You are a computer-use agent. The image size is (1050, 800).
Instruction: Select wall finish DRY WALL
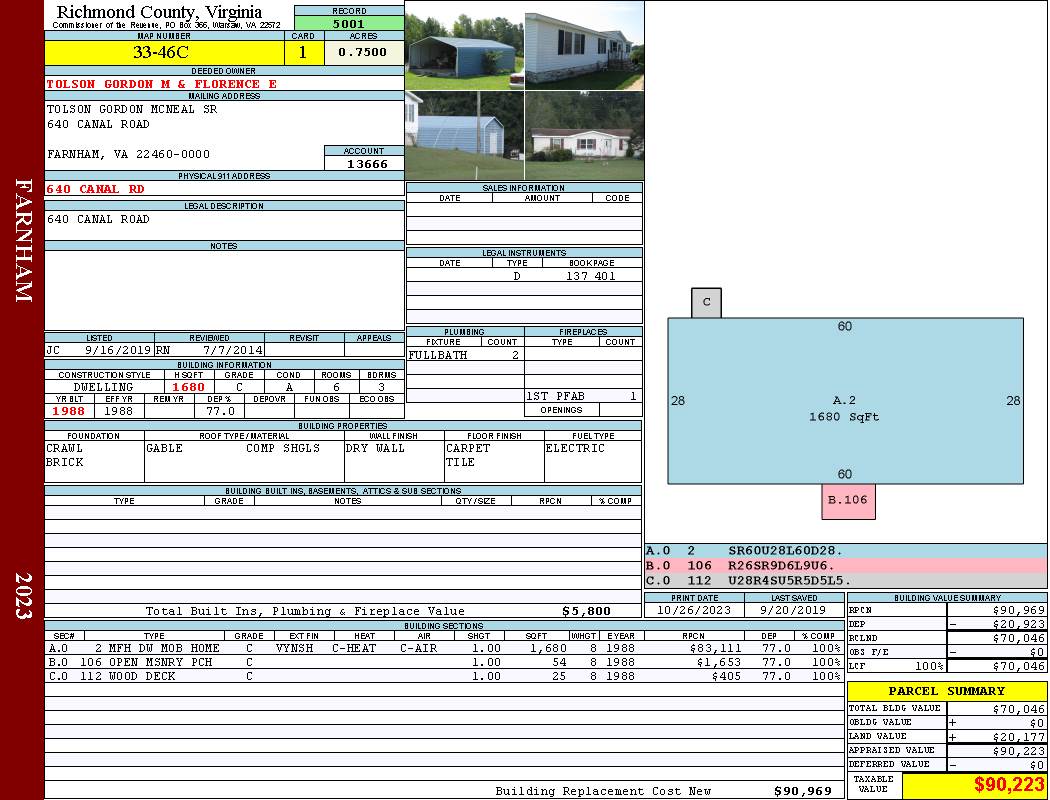(x=375, y=448)
